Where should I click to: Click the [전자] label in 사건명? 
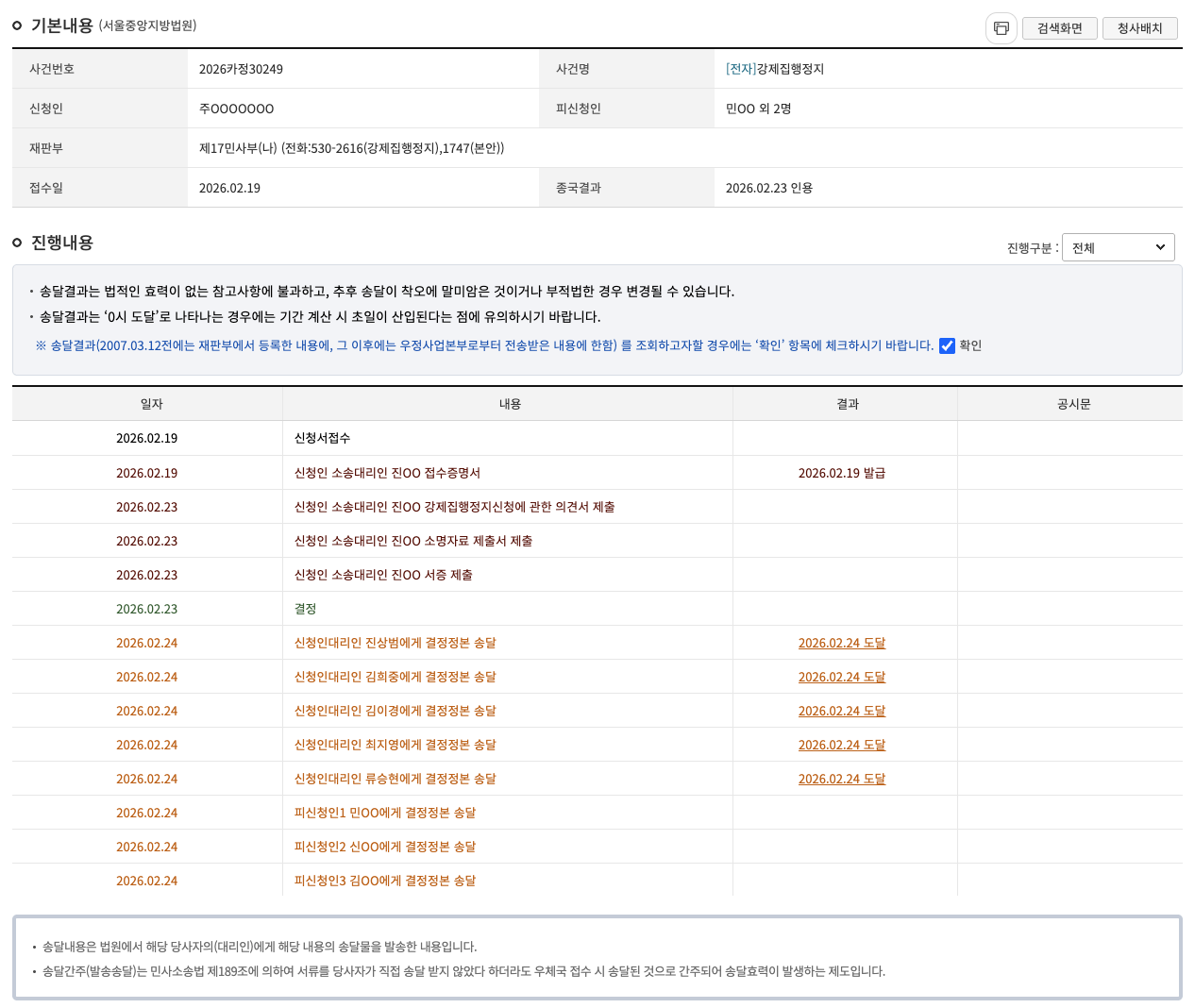[740, 69]
